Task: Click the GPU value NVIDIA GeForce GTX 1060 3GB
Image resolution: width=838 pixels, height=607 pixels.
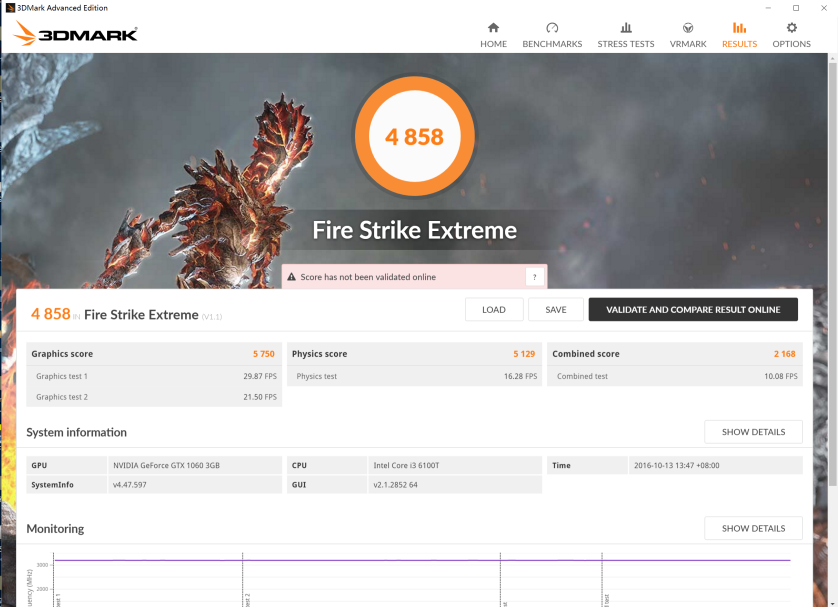Action: tap(166, 465)
